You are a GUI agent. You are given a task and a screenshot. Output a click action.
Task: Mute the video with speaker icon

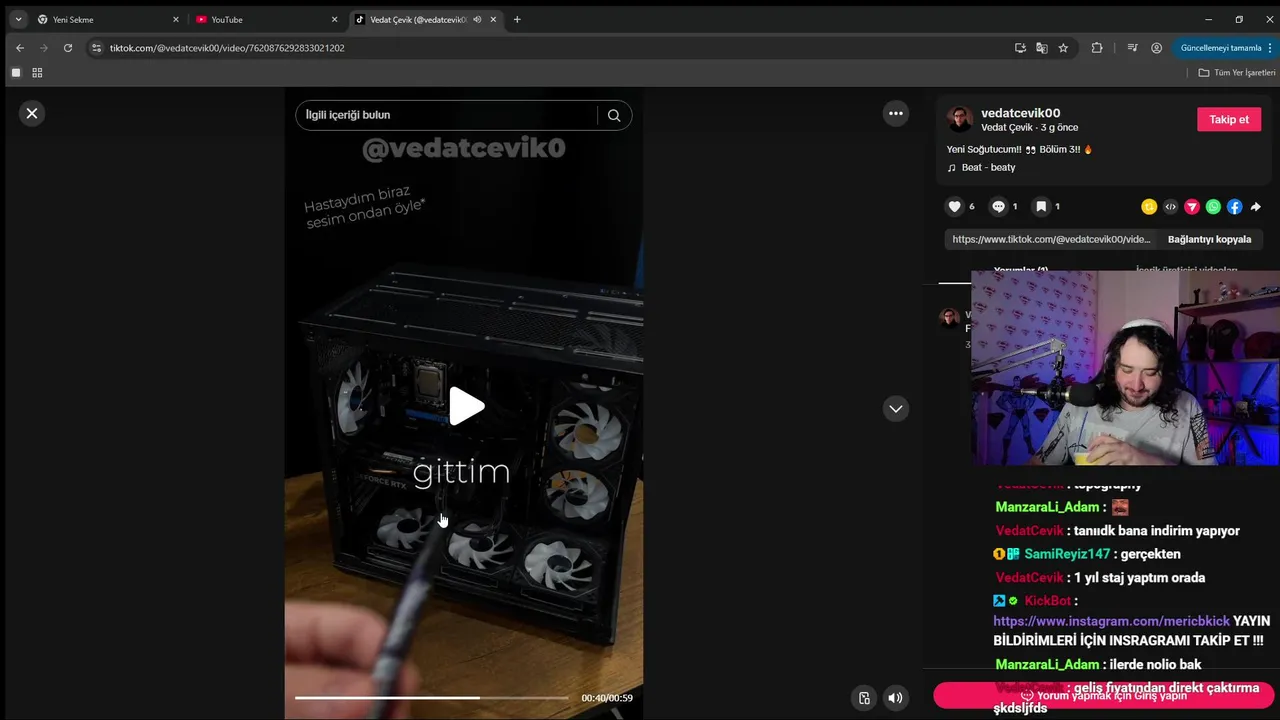tap(895, 698)
